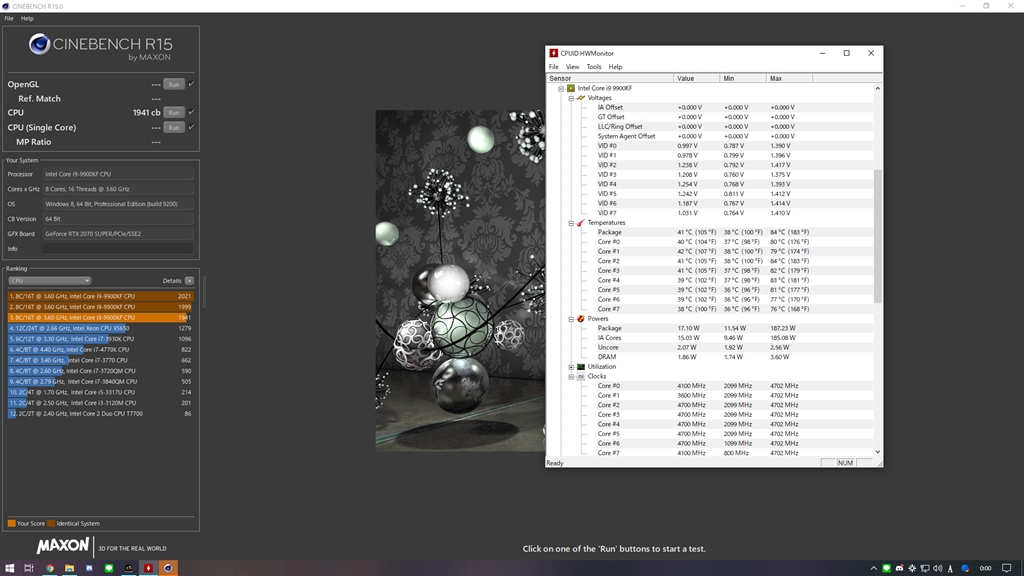Expand the Utilization tree node

tap(571, 367)
